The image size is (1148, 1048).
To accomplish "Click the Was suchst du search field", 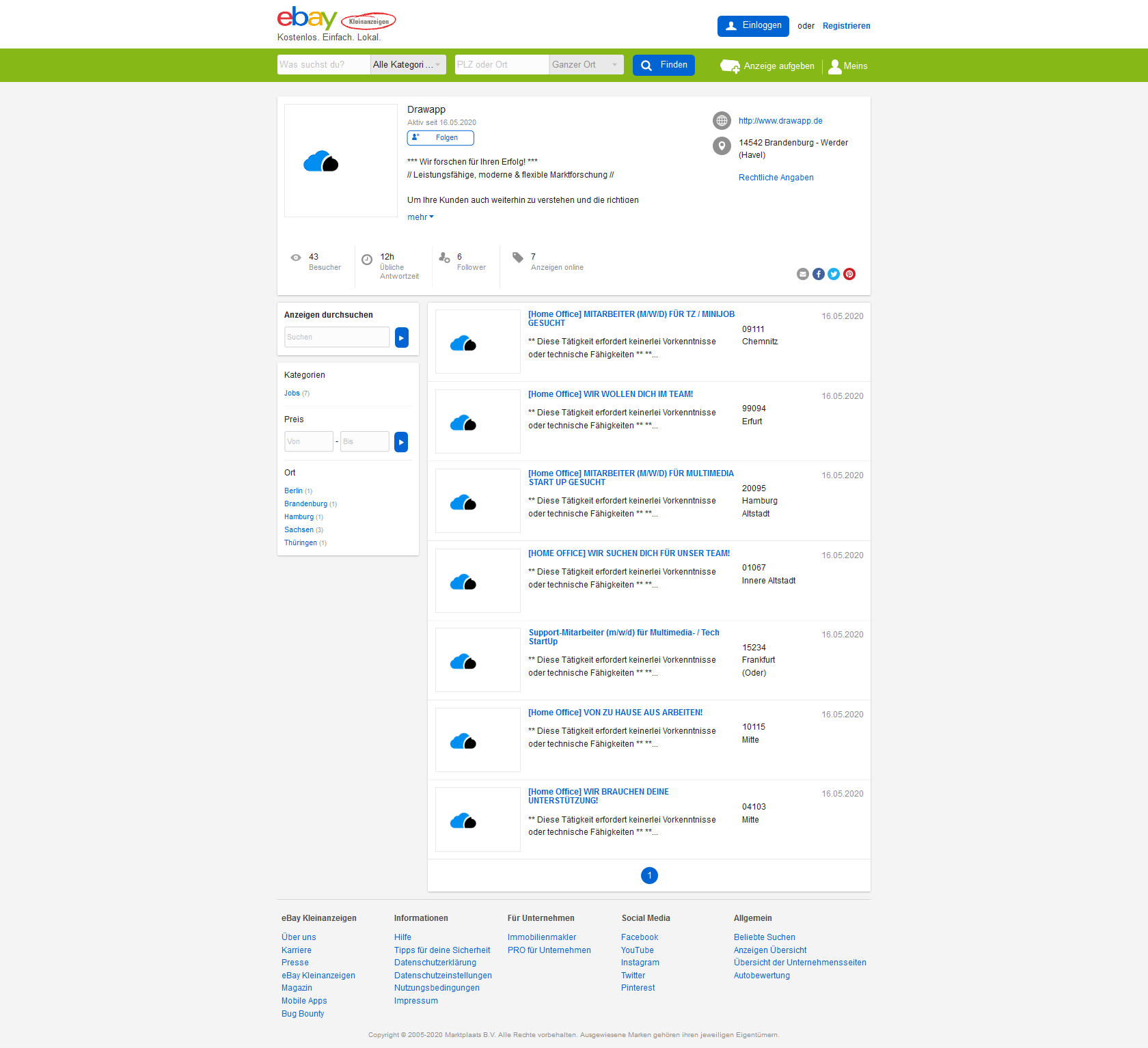I will pyautogui.click(x=323, y=65).
